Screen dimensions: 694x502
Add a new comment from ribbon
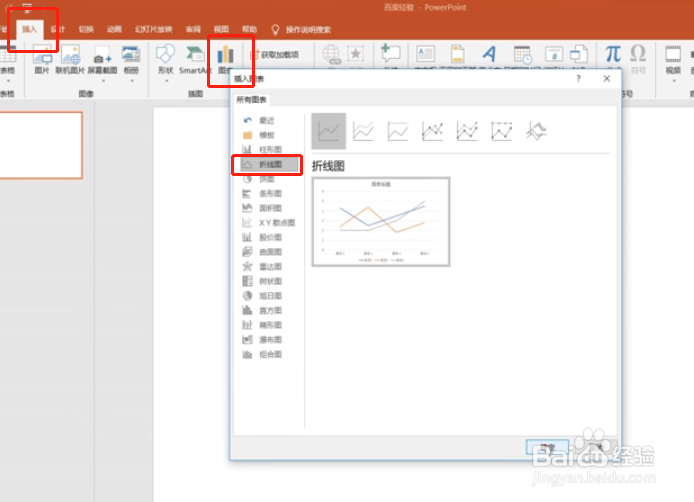(x=390, y=54)
